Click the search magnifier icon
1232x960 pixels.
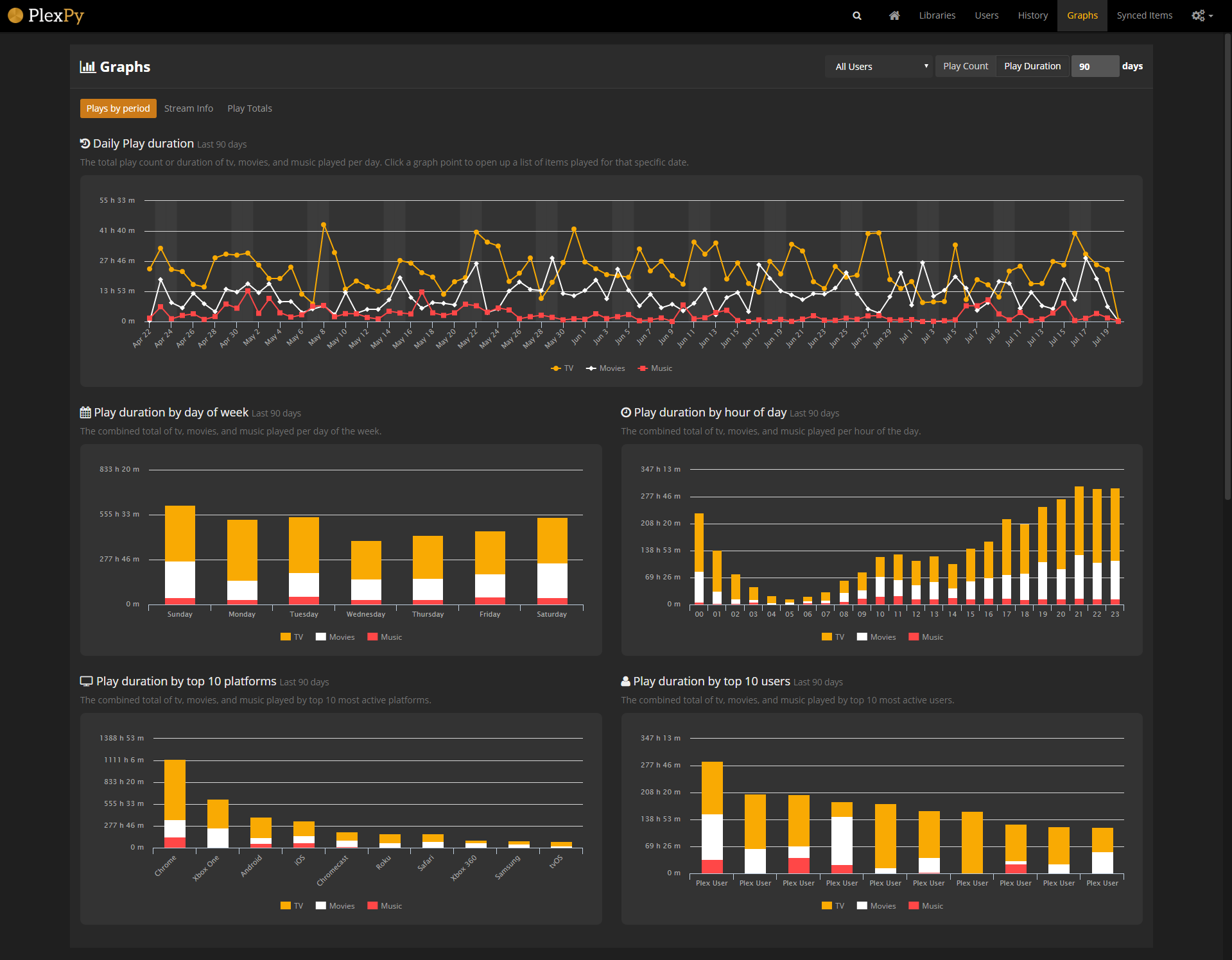[856, 15]
